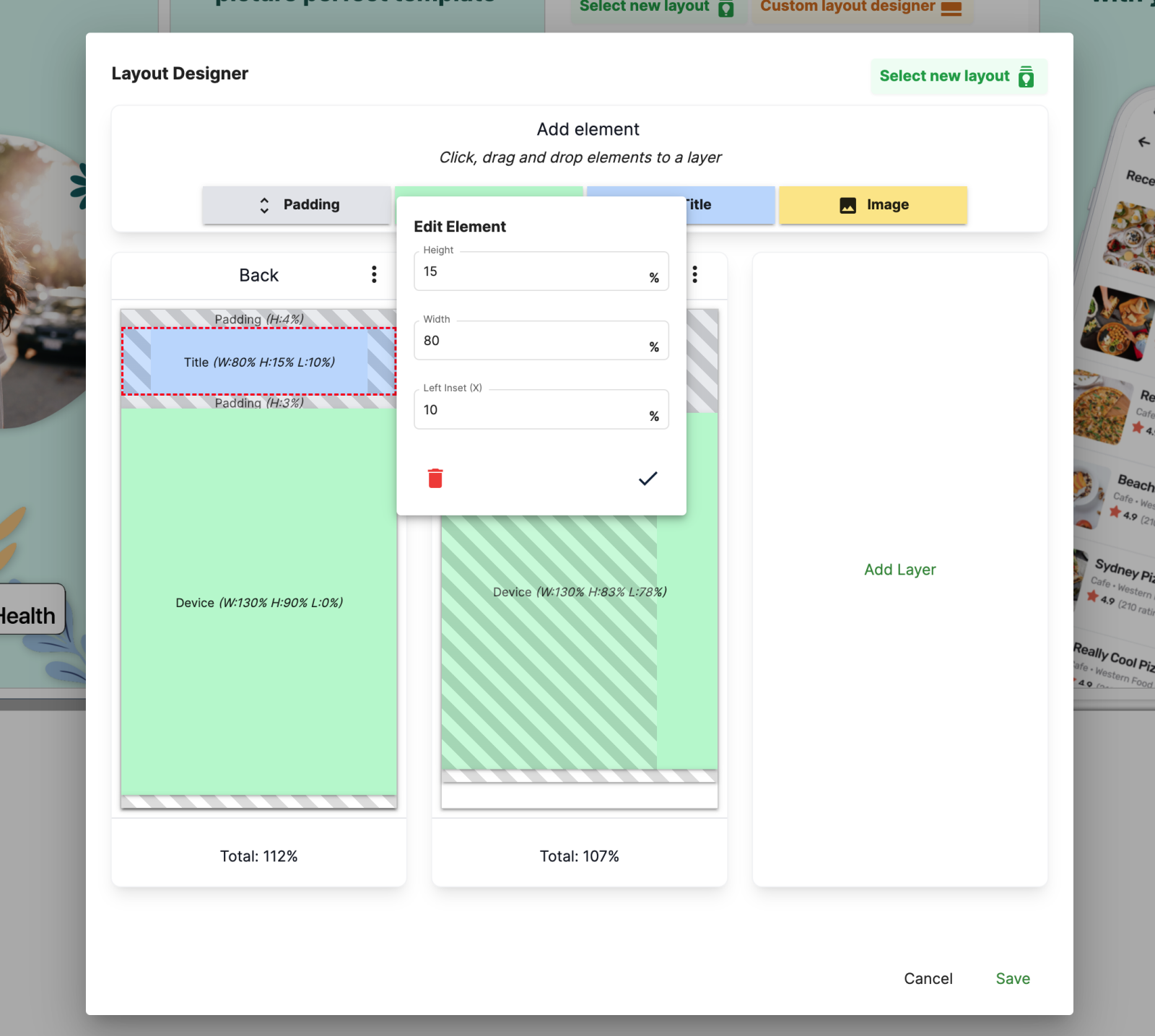Click the Padding element's resize arrows icon

(x=265, y=204)
